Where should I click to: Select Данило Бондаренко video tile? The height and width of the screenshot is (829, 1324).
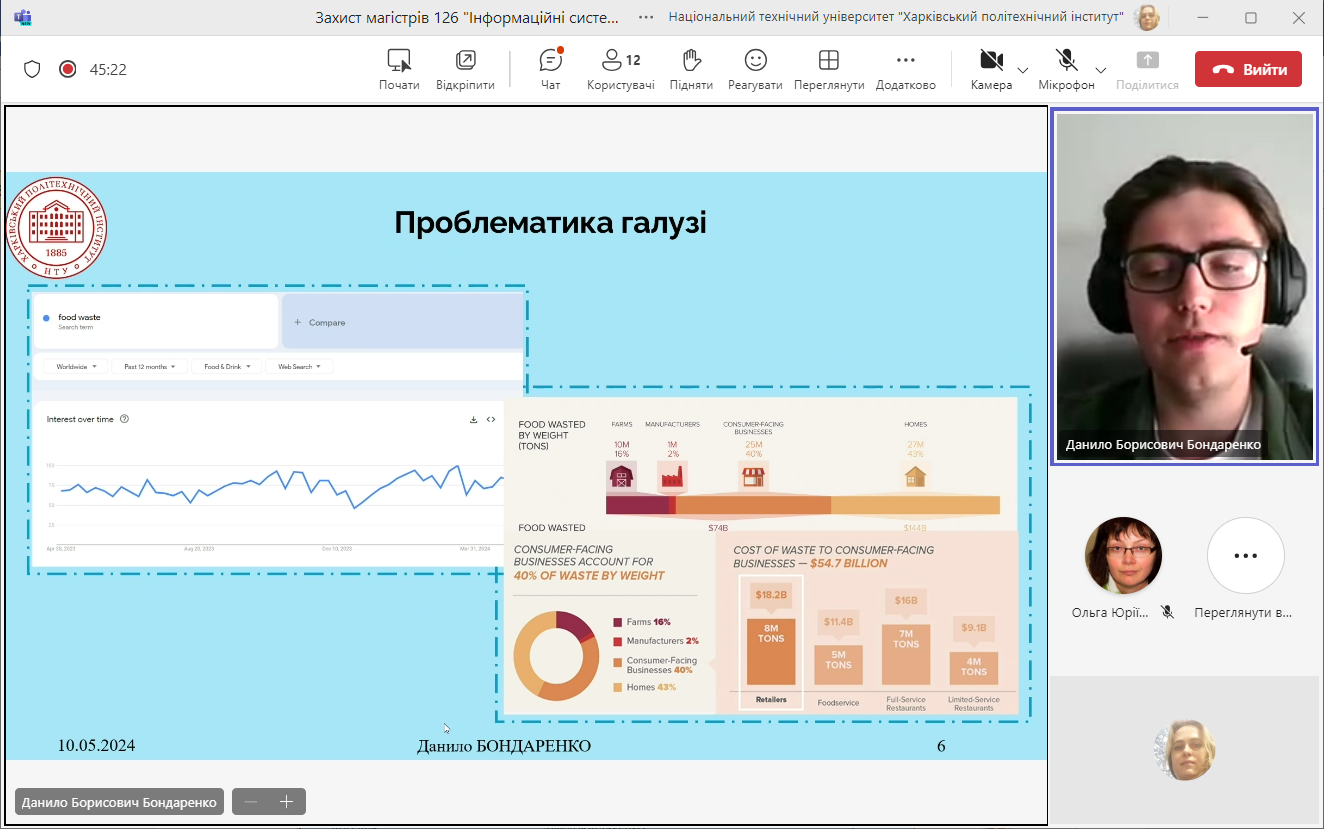coord(1184,286)
